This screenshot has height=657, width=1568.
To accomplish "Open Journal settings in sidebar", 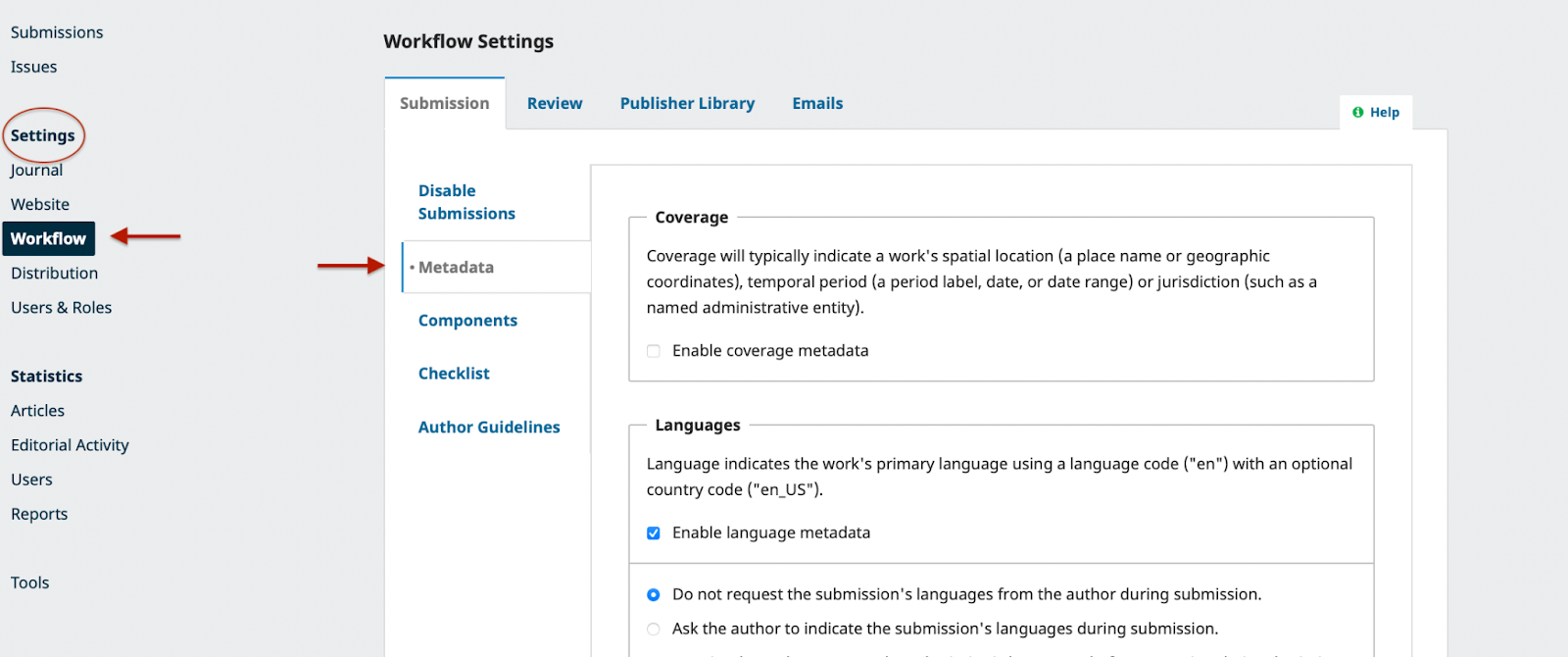I will [x=37, y=171].
